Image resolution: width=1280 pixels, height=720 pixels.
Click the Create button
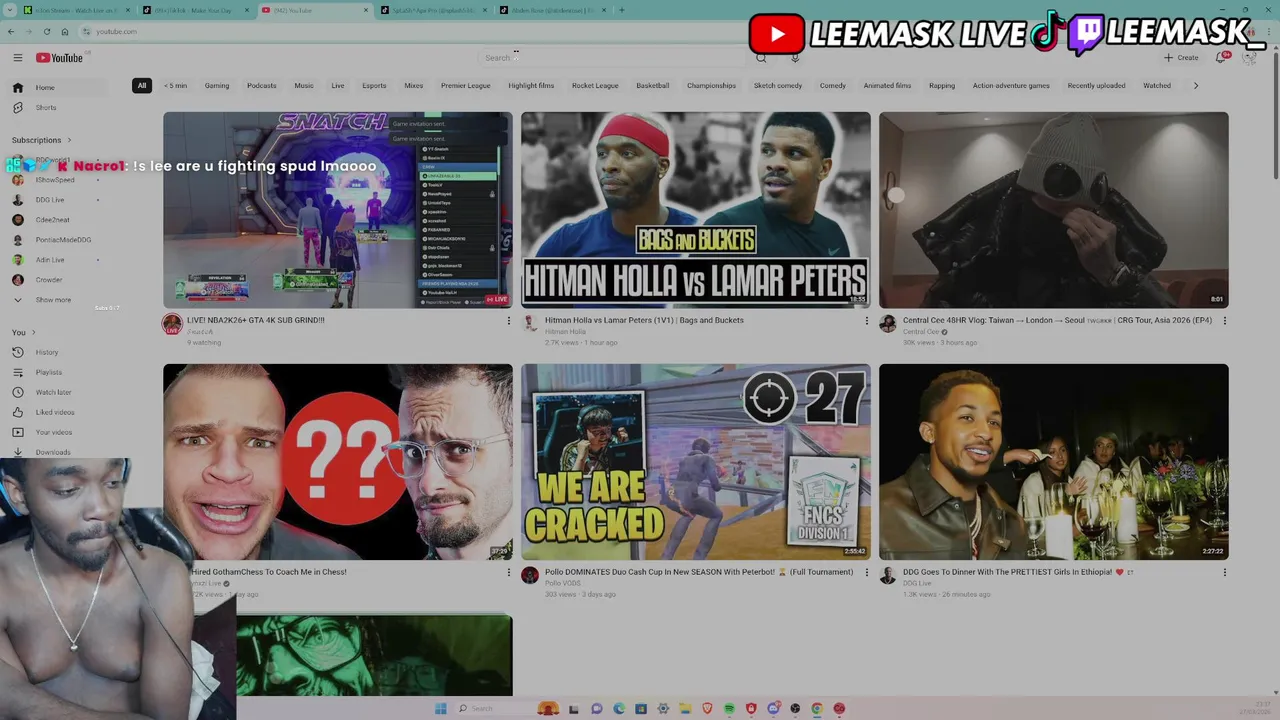pos(1181,58)
